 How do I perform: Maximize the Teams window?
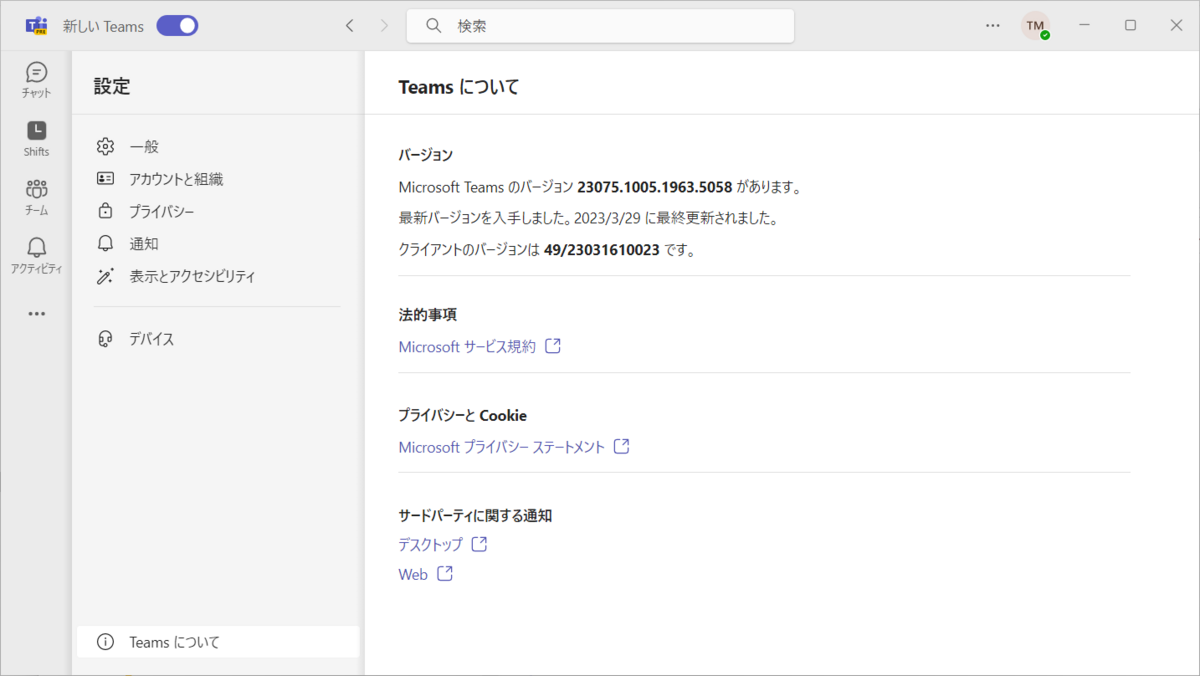pyautogui.click(x=1130, y=26)
